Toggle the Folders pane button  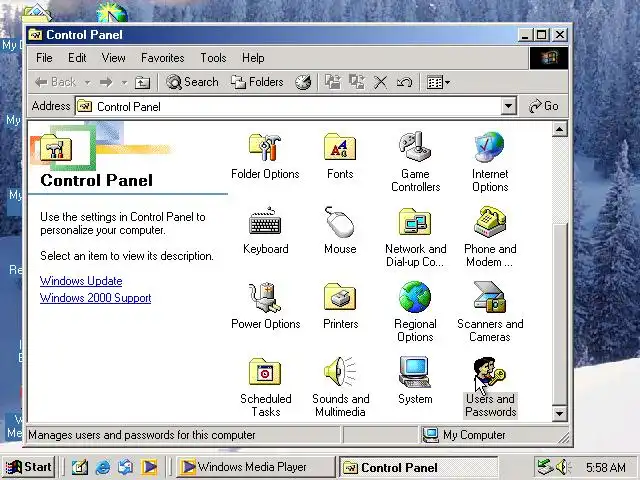(257, 82)
